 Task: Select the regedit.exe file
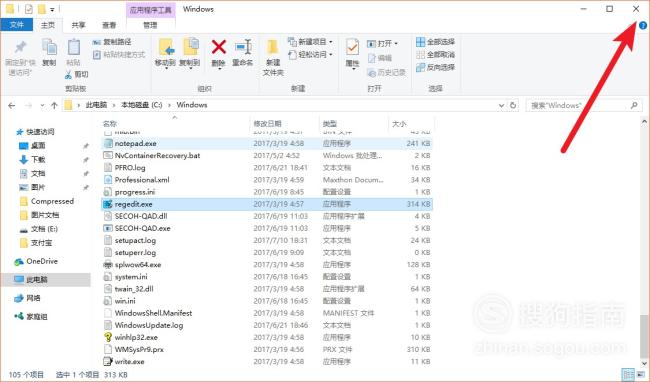[267, 204]
